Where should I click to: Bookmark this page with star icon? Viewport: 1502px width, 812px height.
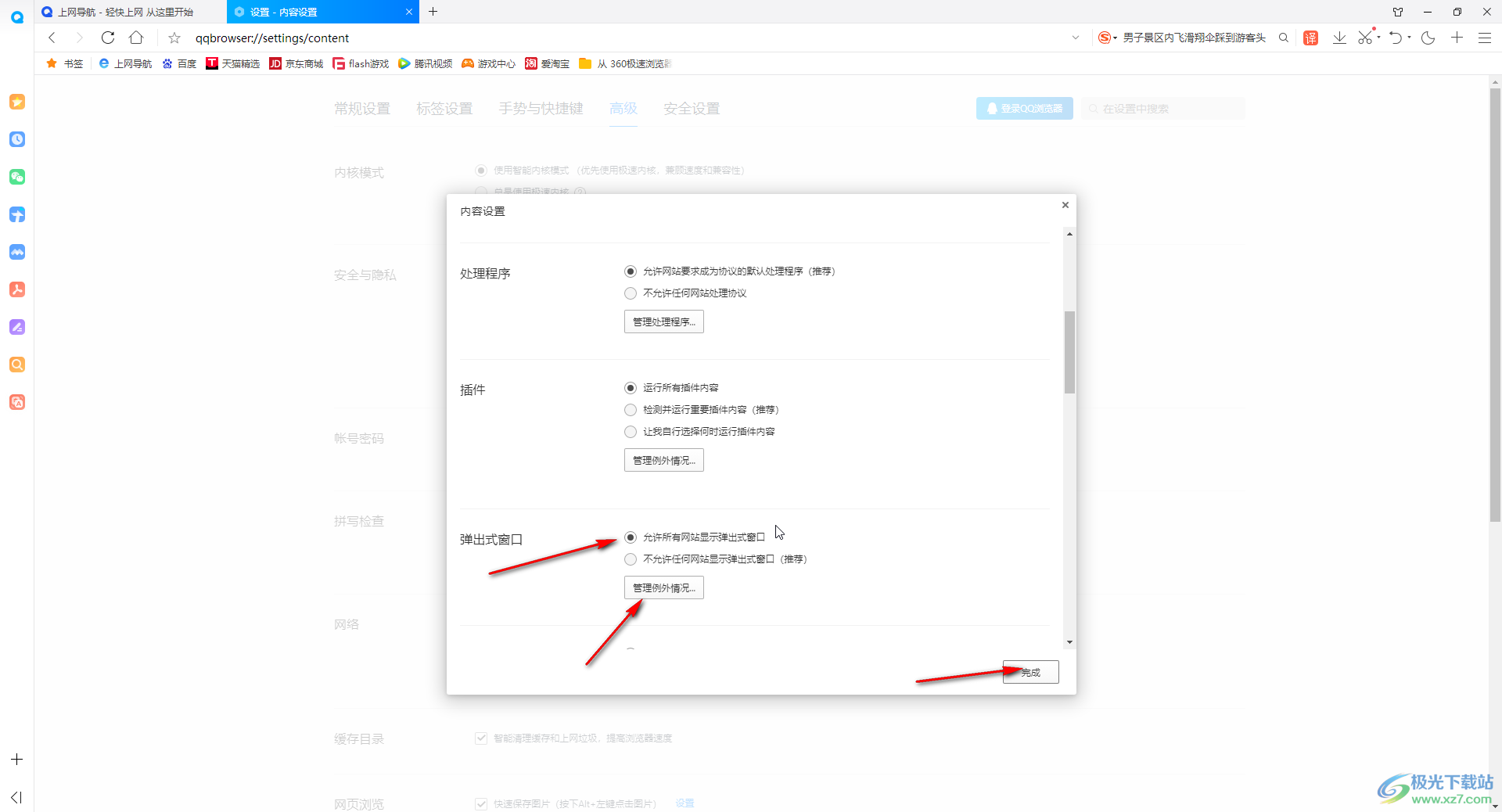pos(174,38)
